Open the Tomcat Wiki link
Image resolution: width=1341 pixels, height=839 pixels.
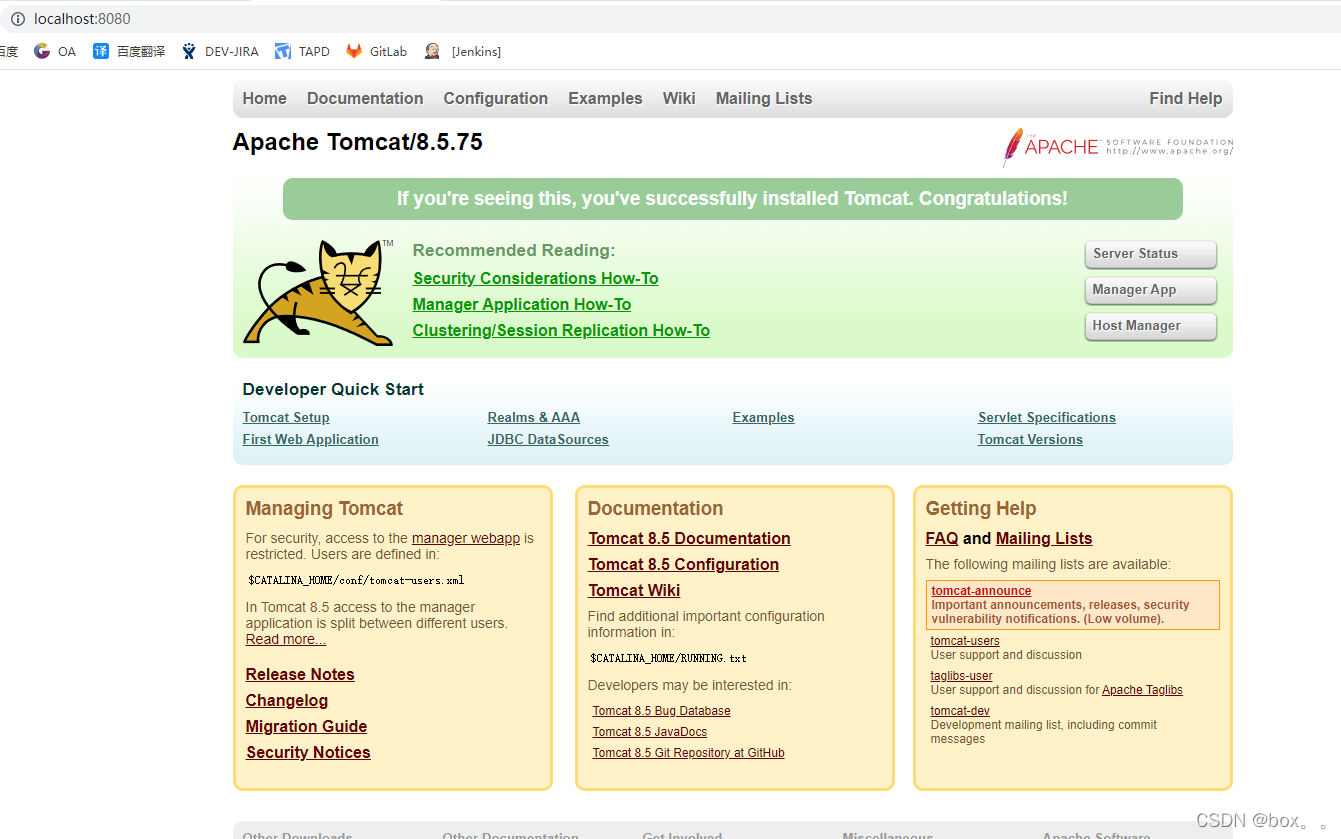point(634,590)
